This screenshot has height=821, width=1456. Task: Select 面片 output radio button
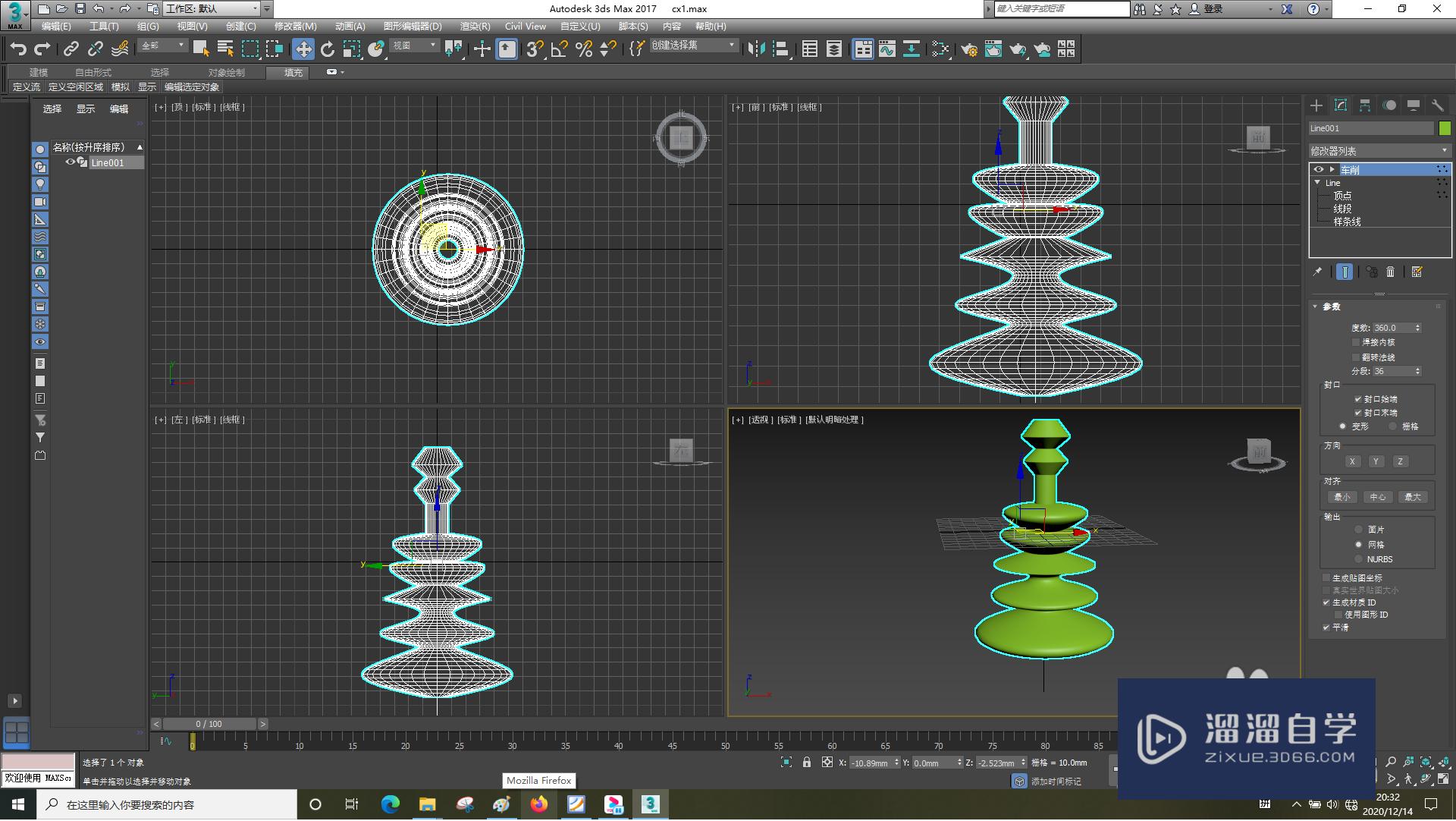[1358, 530]
